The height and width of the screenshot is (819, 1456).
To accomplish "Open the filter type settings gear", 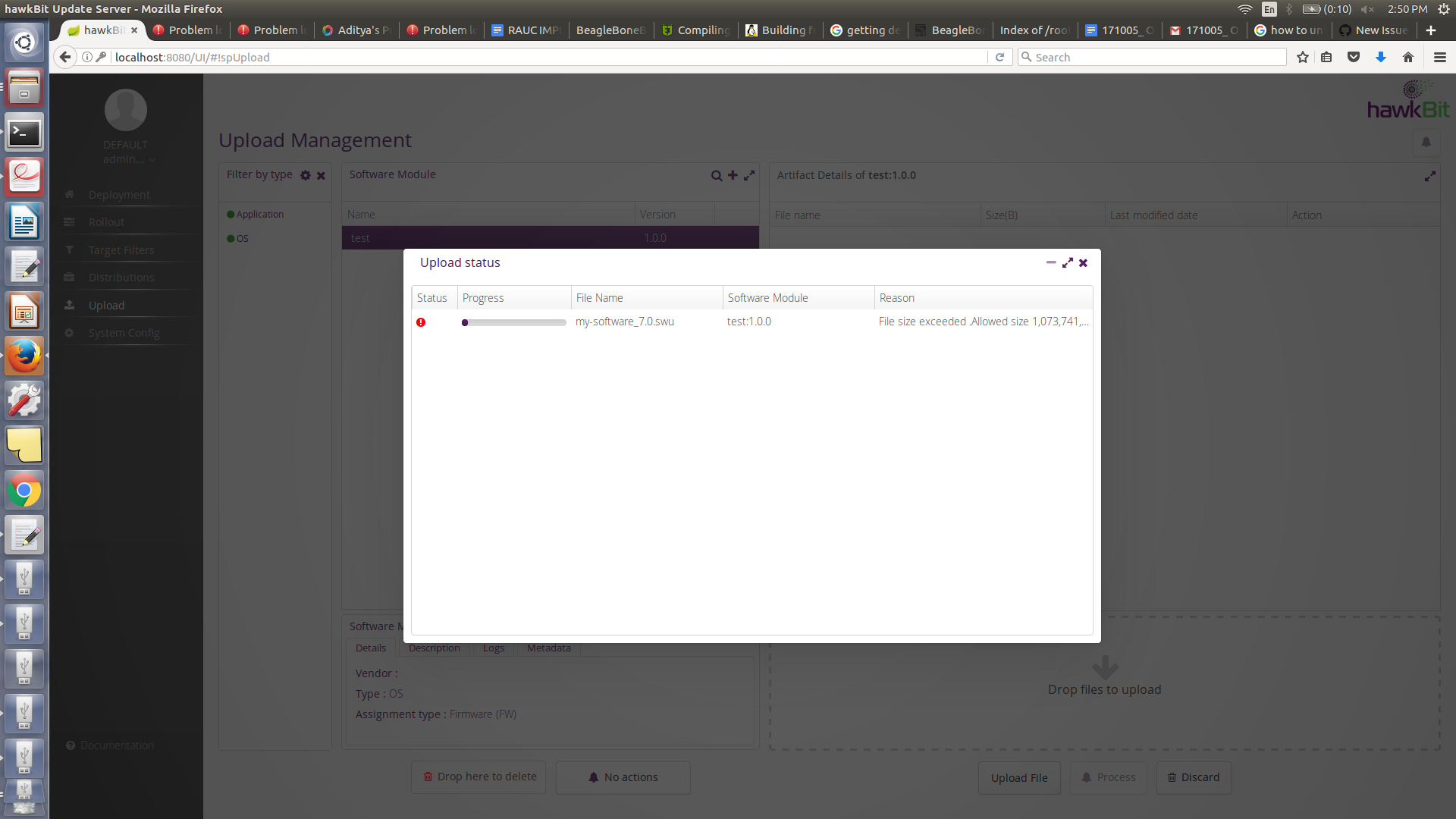I will [x=305, y=175].
